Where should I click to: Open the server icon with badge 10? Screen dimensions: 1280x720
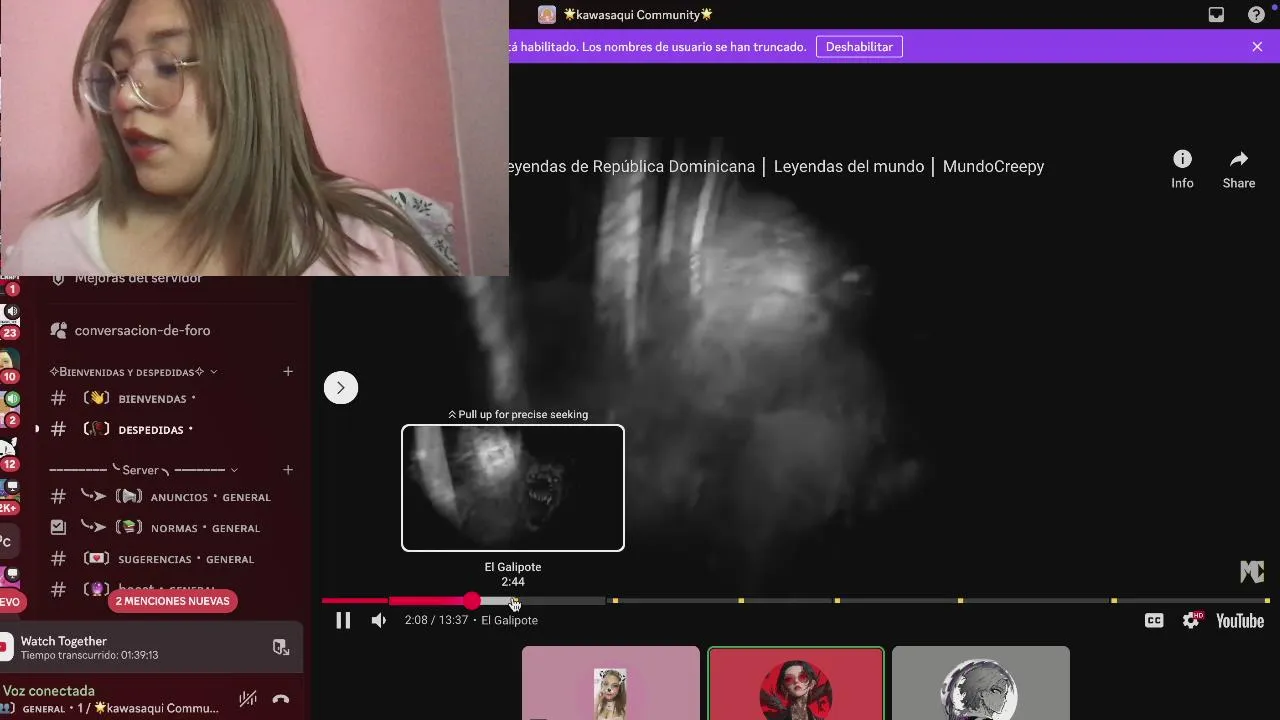point(10,364)
